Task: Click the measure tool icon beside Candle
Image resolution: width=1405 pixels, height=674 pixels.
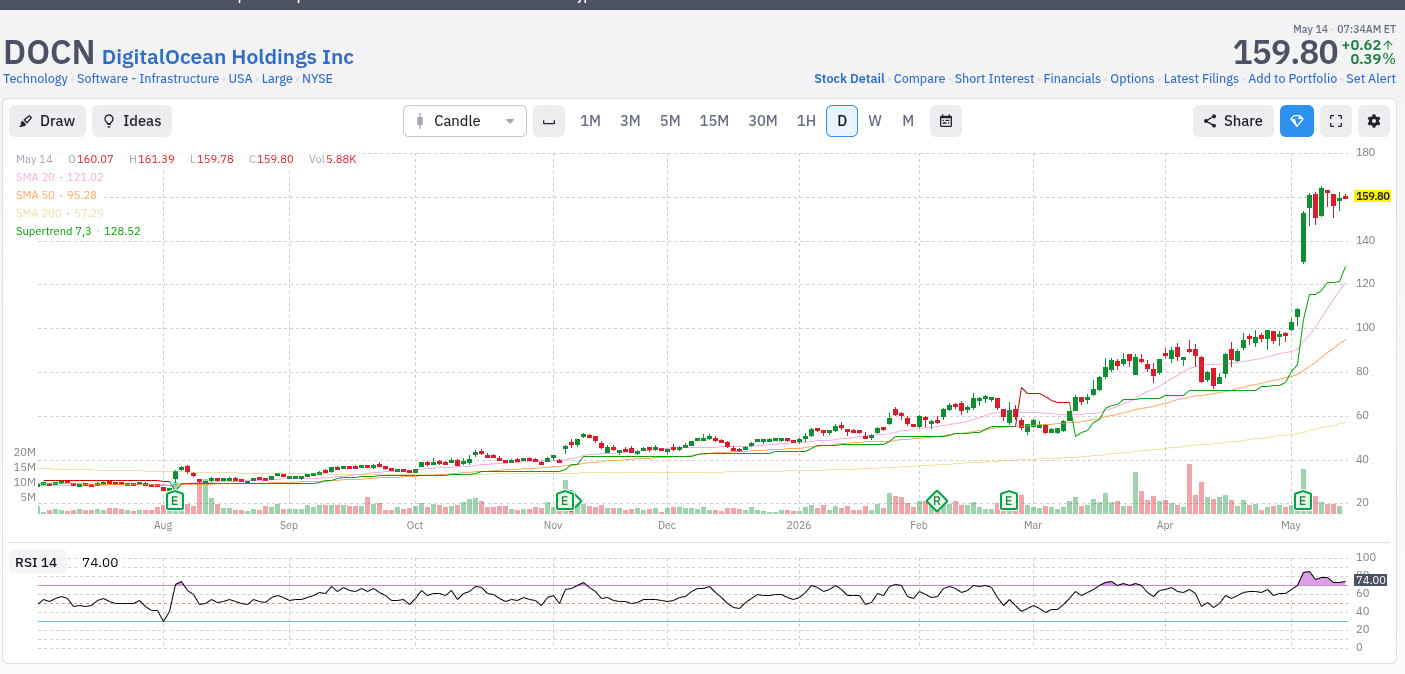Action: (549, 121)
